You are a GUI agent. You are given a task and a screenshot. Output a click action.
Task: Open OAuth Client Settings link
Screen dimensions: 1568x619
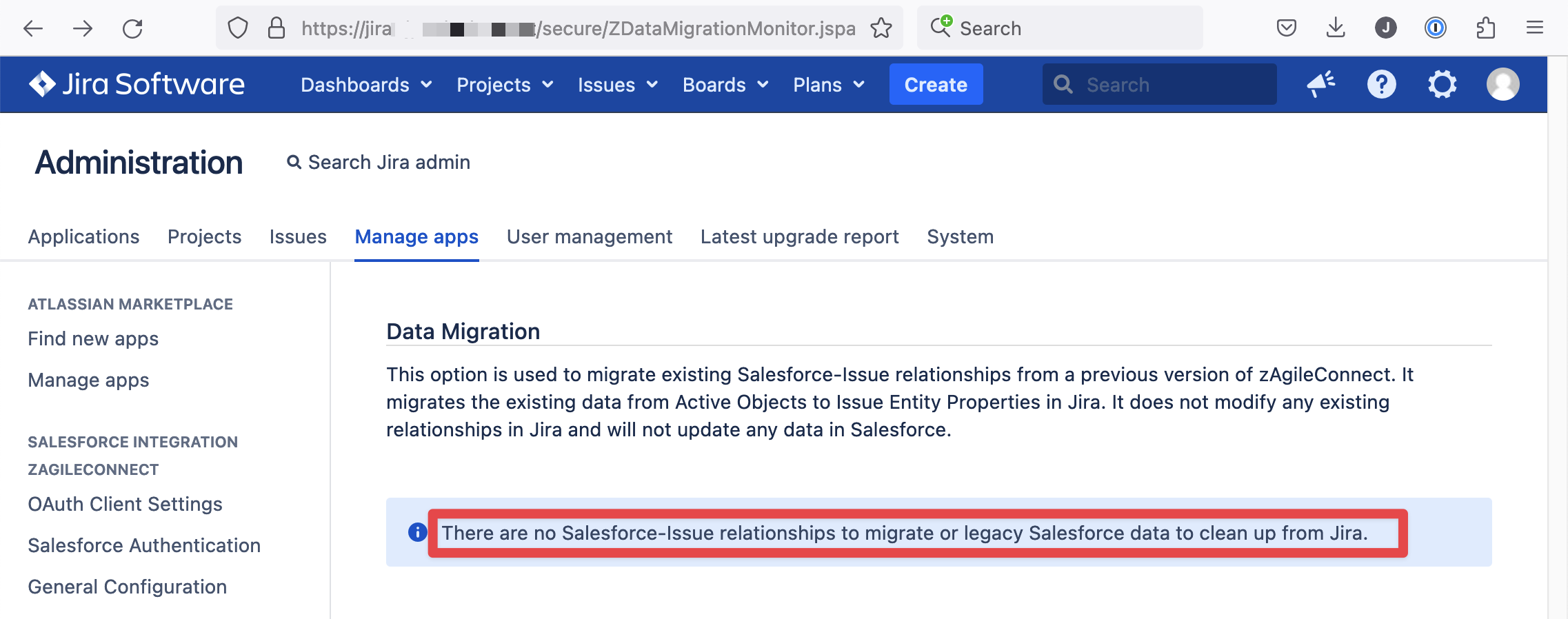(x=125, y=504)
